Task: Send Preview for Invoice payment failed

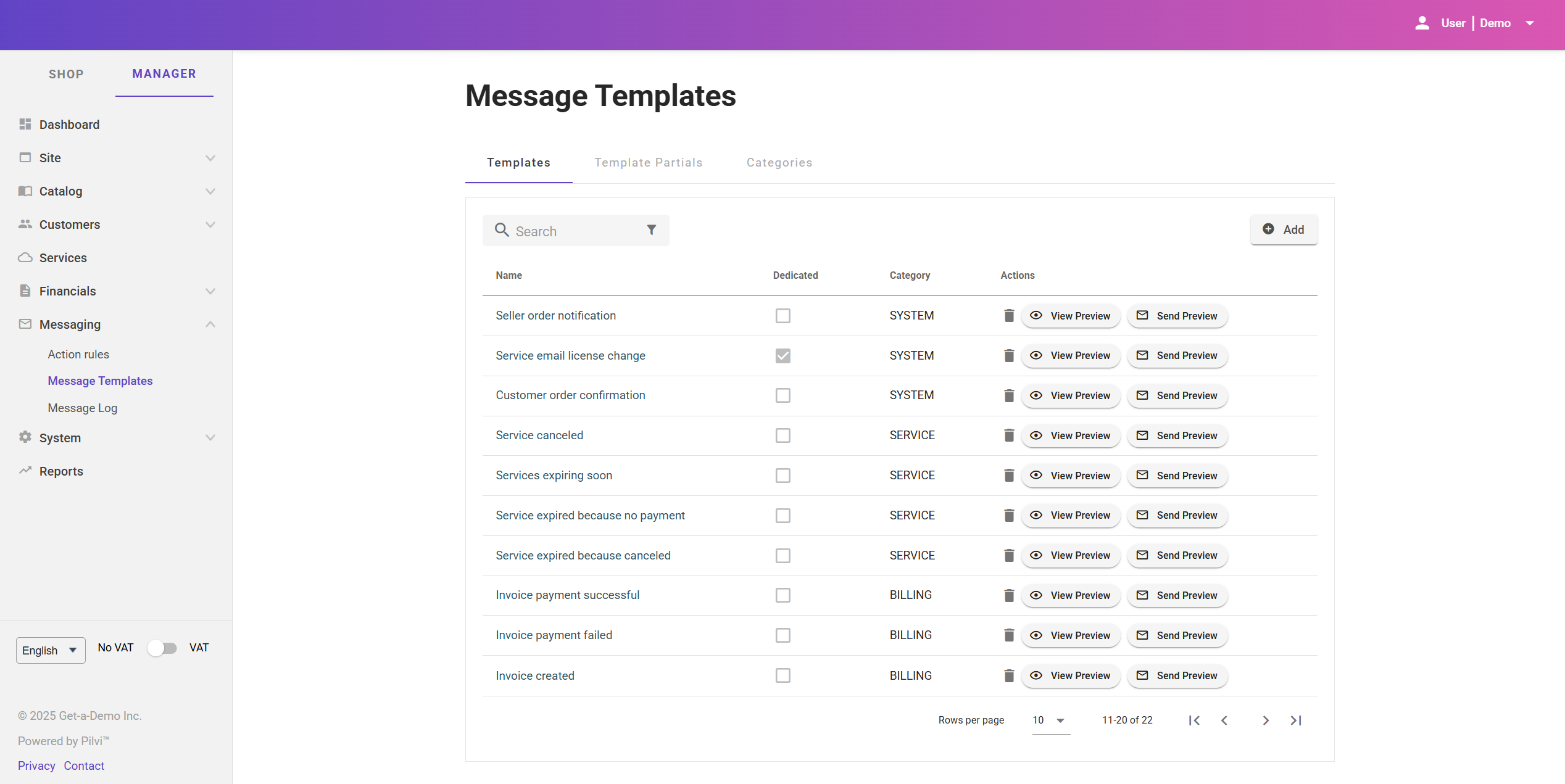Action: (1177, 635)
